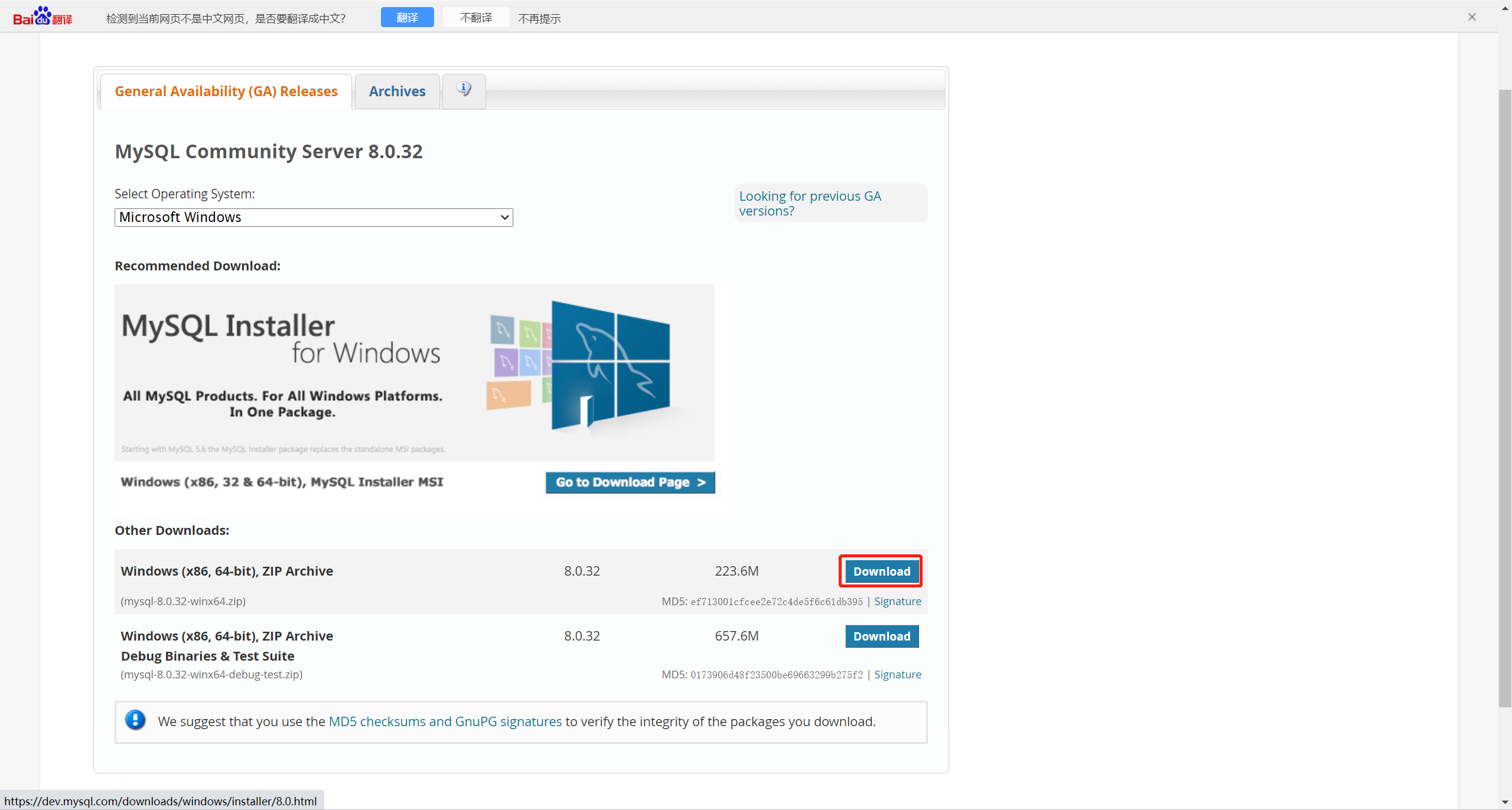Click the (mysql-8.0.32-winx64-debug-test.zip) filename
The height and width of the screenshot is (810, 1512).
pyautogui.click(x=211, y=674)
